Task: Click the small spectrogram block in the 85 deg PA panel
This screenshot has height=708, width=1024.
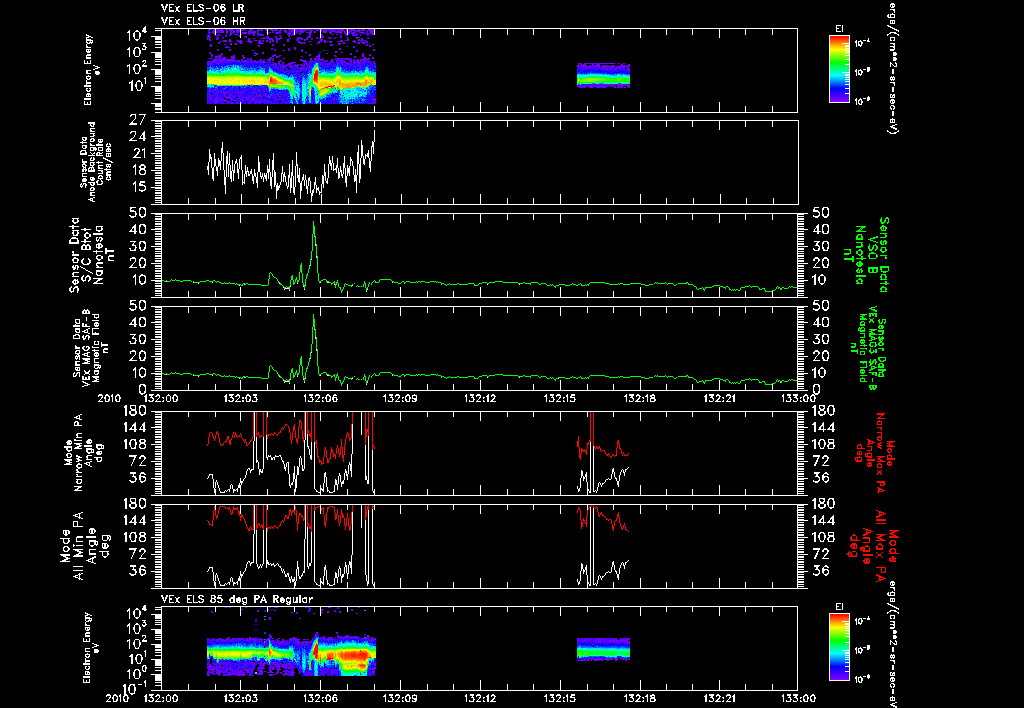Action: (x=603, y=649)
